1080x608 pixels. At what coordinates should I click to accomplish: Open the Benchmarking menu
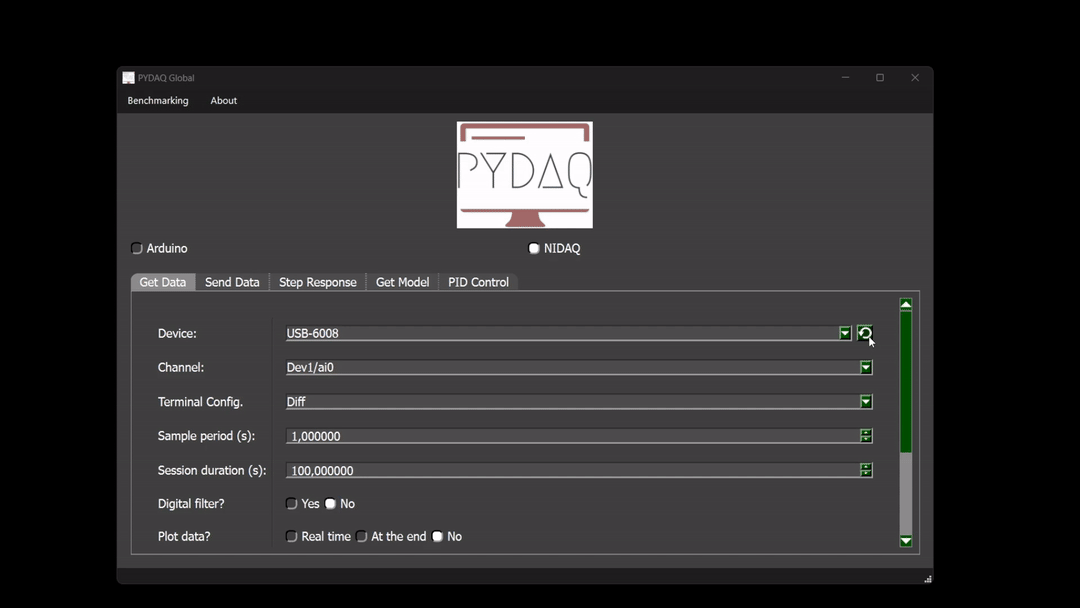point(158,101)
